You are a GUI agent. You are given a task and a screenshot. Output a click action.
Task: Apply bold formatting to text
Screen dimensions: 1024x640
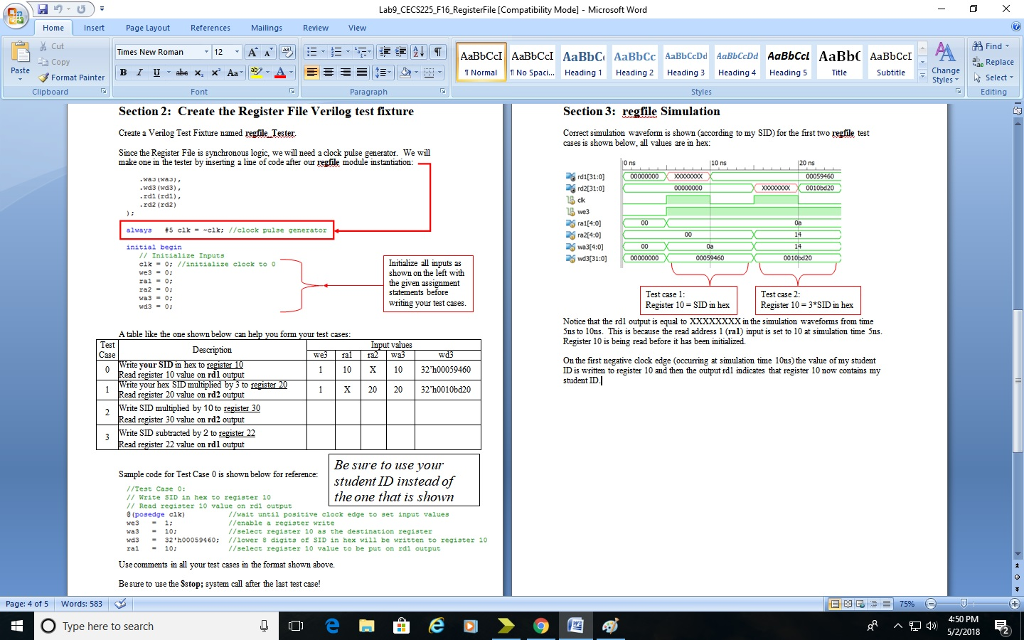coord(123,72)
